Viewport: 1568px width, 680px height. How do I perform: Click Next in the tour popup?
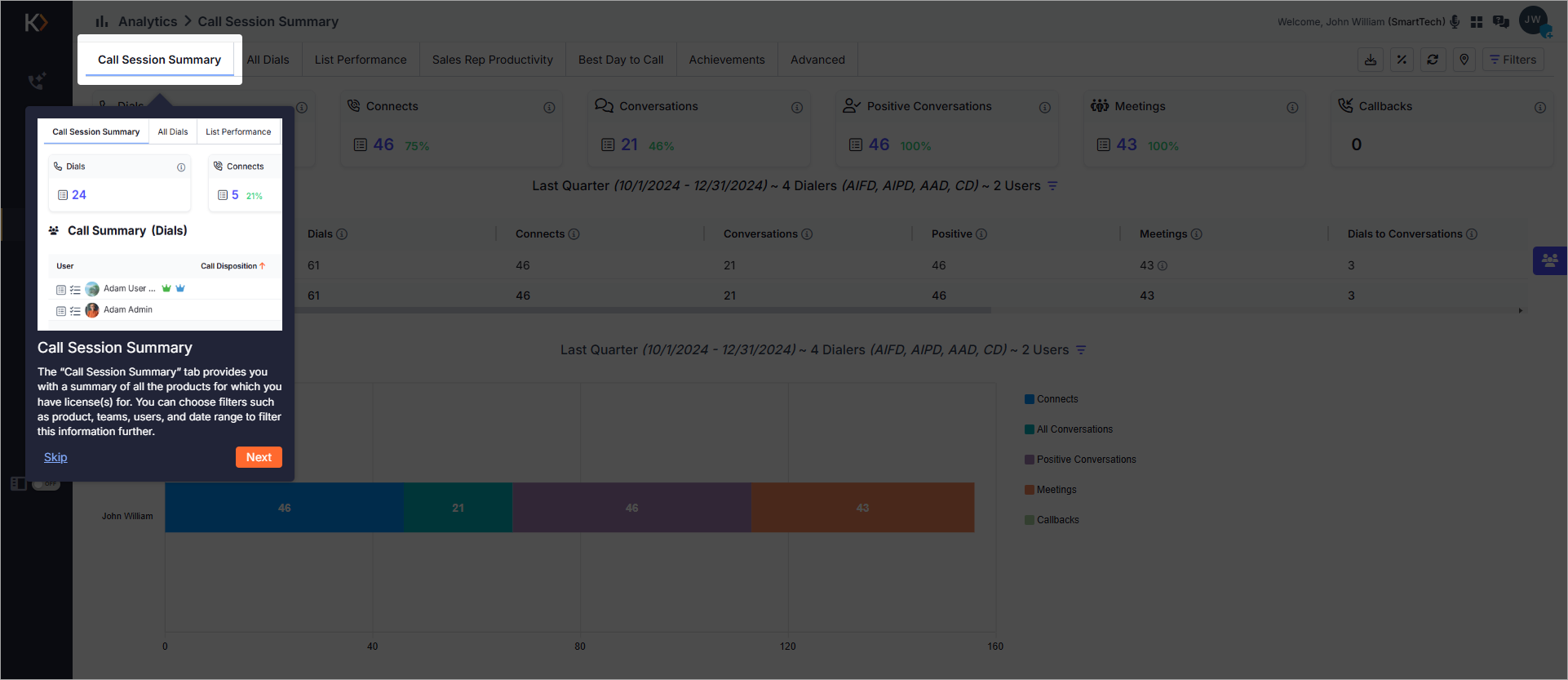[x=259, y=457]
